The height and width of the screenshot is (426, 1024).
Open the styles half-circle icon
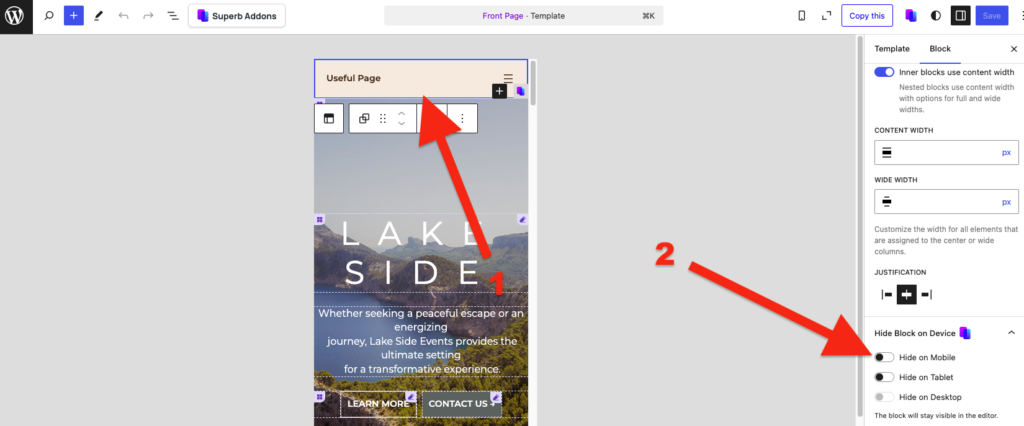[x=936, y=16]
